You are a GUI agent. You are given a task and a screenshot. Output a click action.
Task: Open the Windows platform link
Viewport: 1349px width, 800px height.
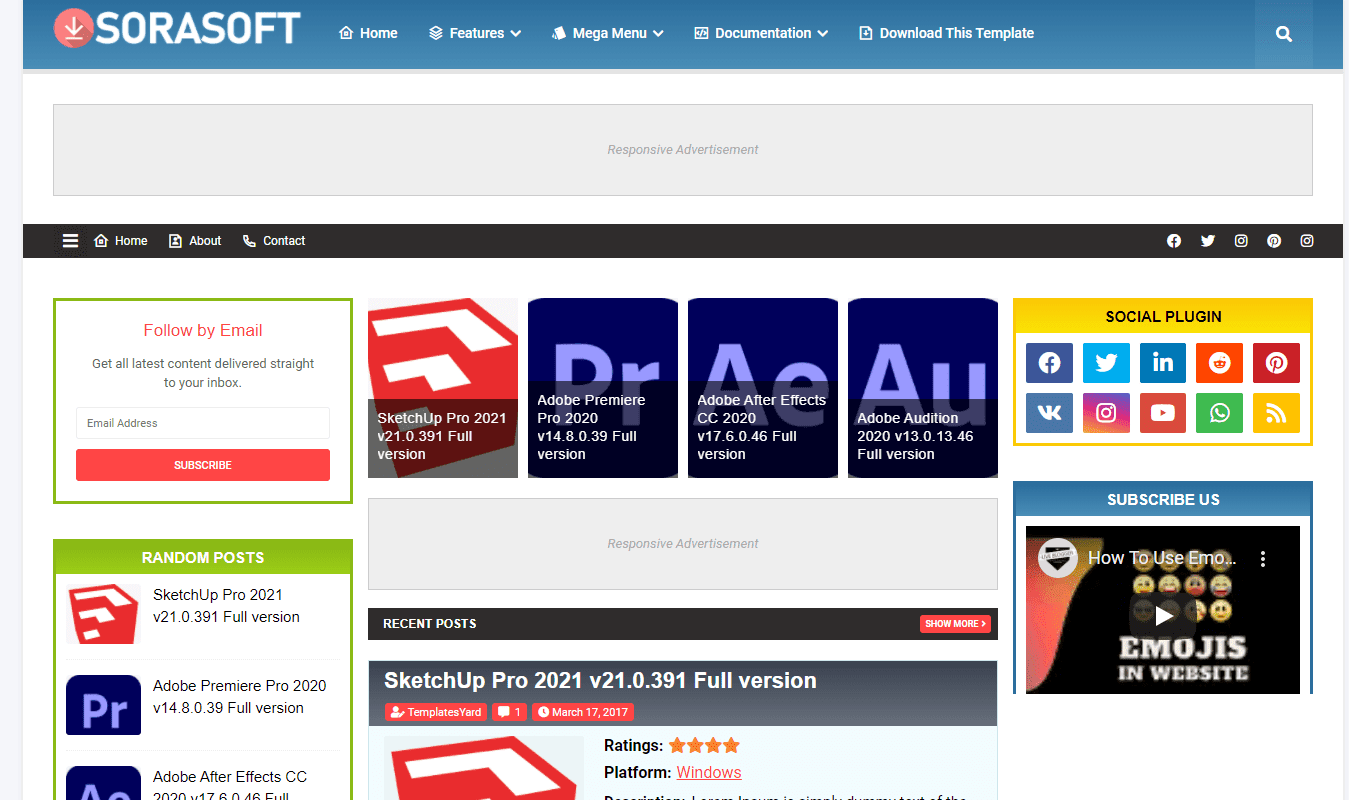[709, 772]
